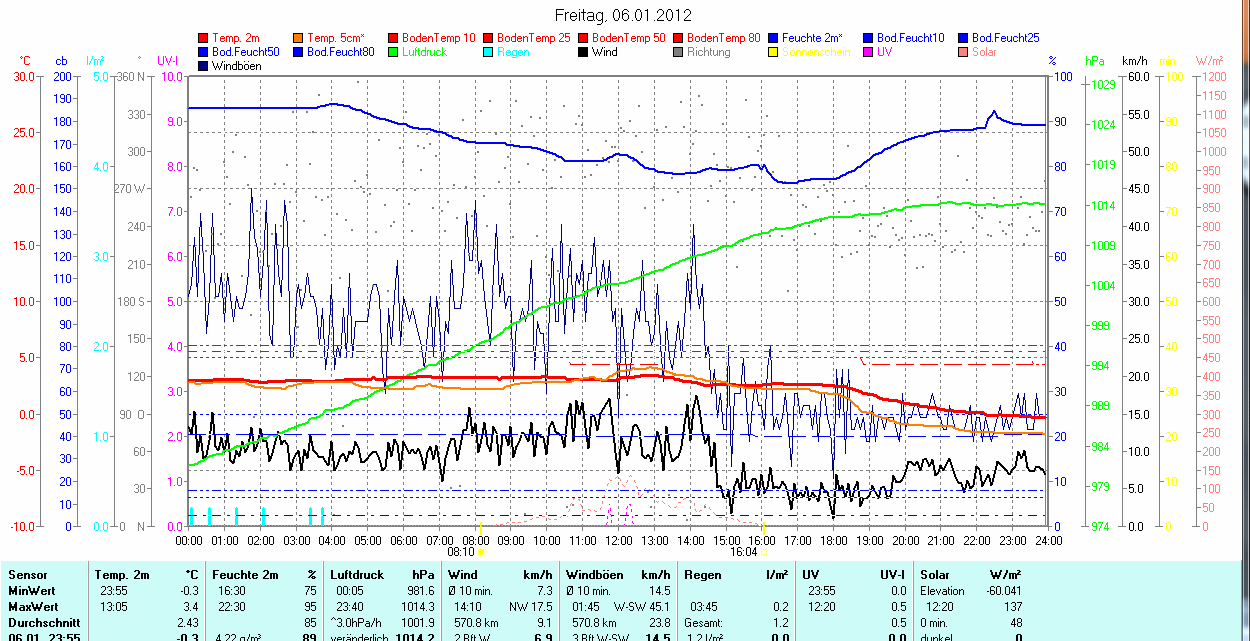Click the sunrise marker at 08:10
1250x641 pixels.
click(x=481, y=551)
